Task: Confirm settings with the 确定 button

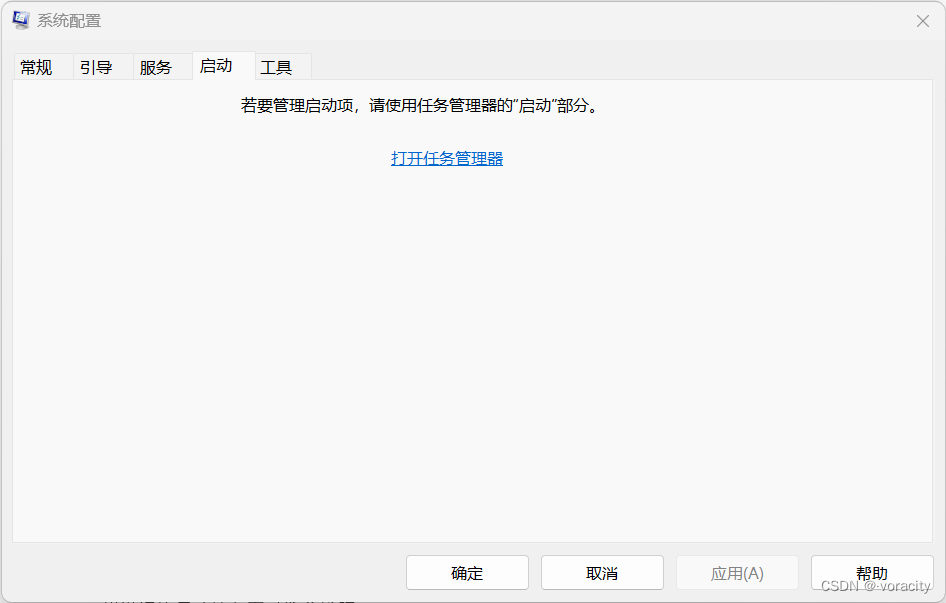Action: click(467, 572)
